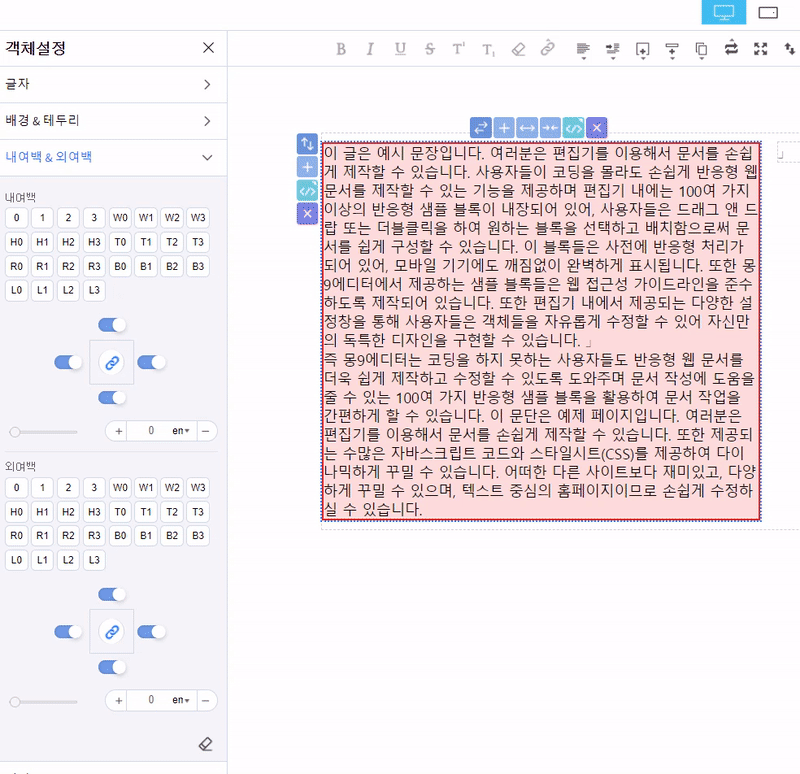
Task: Click the code icon above the text block
Action: [573, 127]
